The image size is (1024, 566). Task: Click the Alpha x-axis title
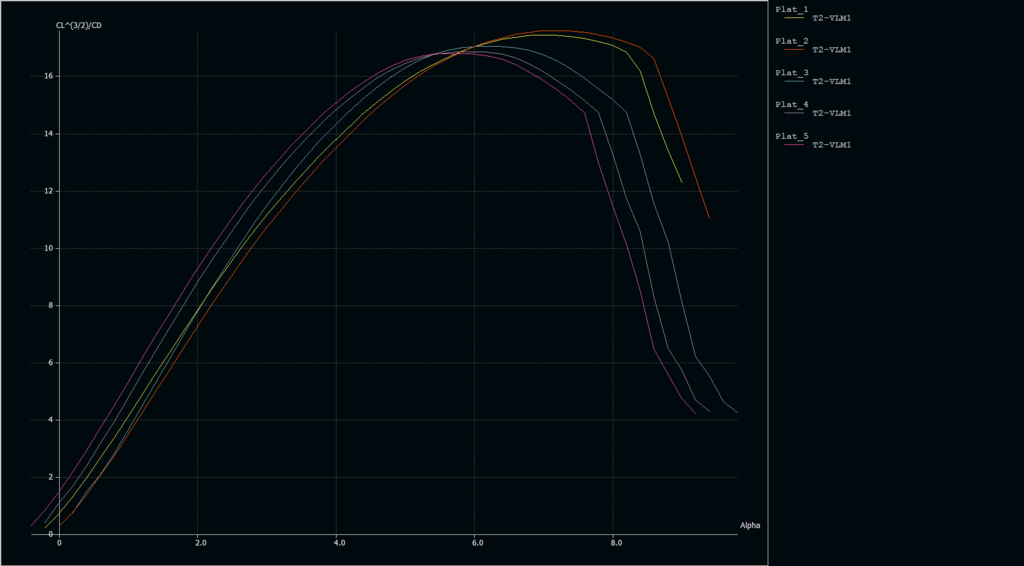pos(750,525)
